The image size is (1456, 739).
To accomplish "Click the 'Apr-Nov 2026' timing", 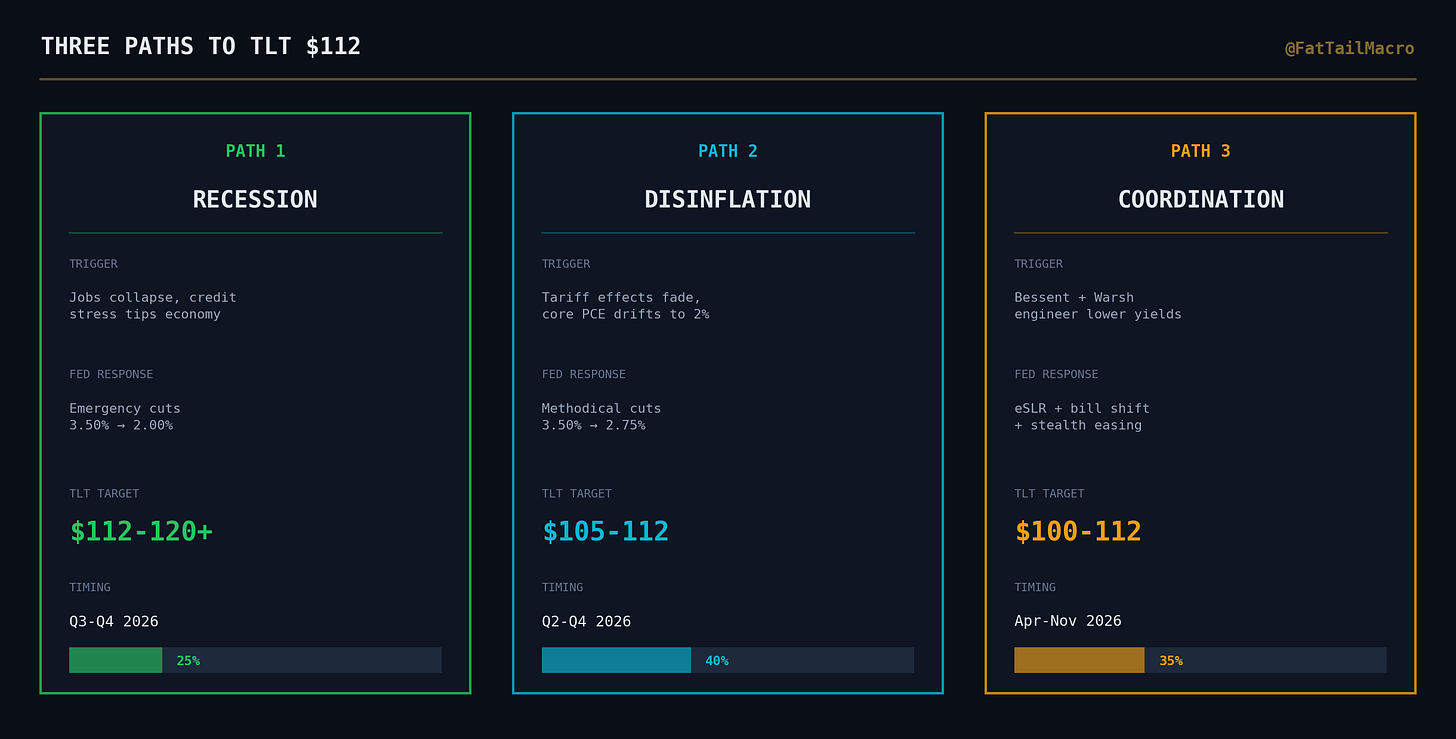I will (1068, 621).
